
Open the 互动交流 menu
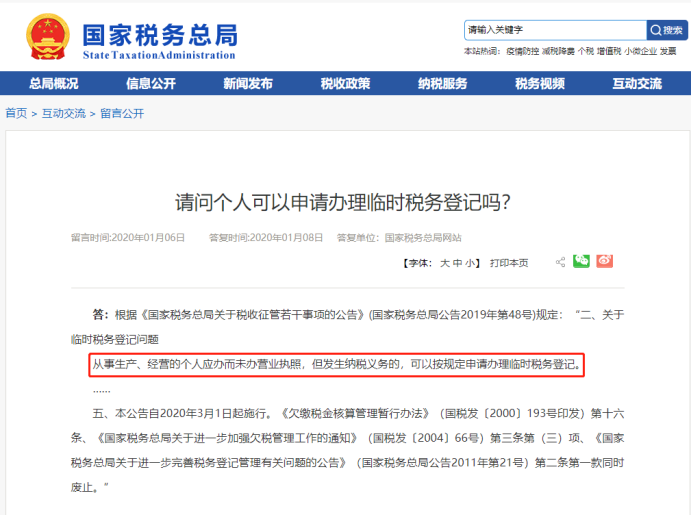637,83
